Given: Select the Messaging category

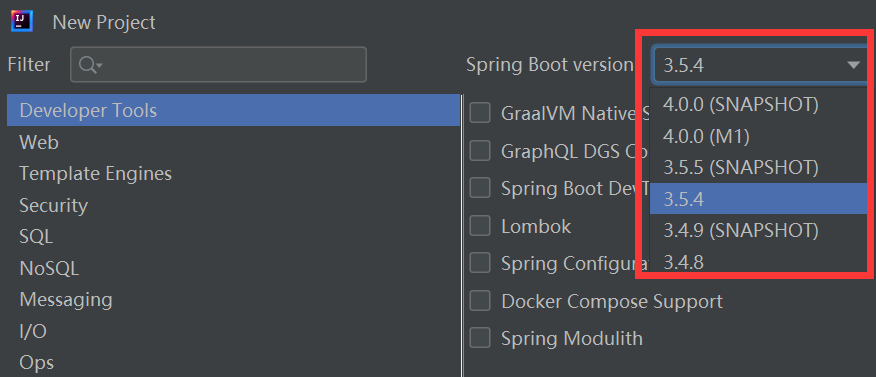Looking at the screenshot, I should 234,299.
